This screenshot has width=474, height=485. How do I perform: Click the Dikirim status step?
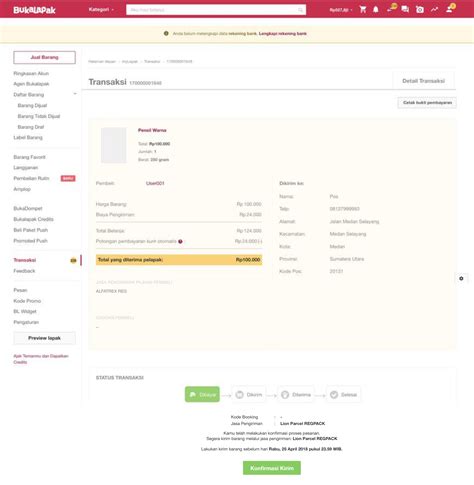click(x=249, y=395)
